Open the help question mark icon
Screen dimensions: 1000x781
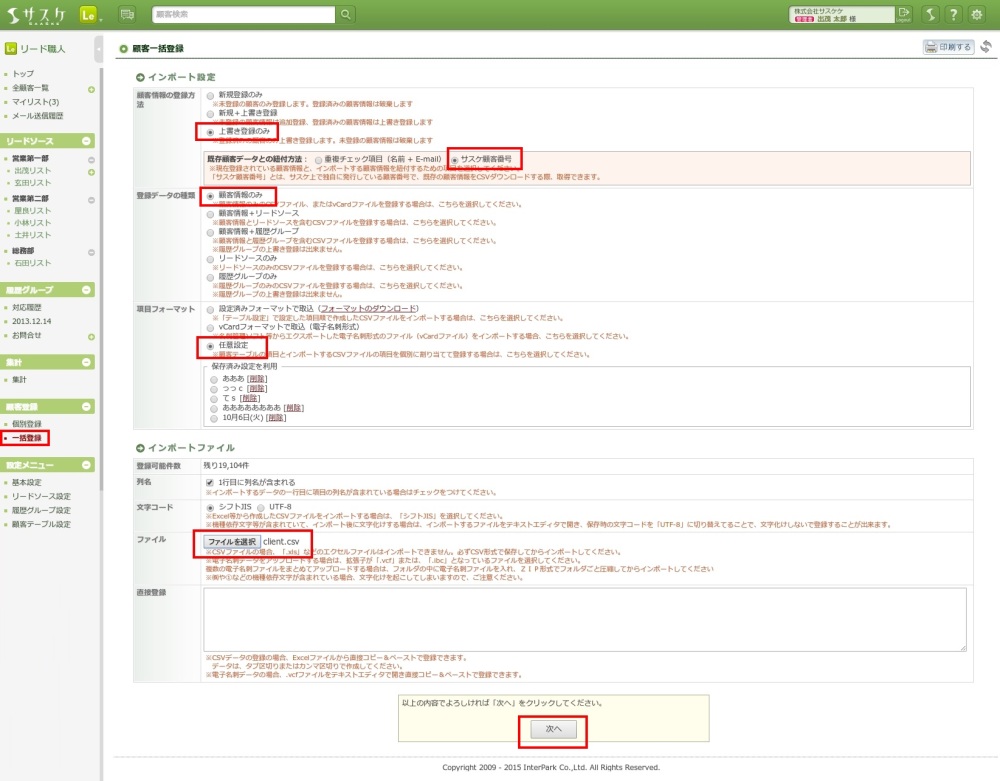coord(953,14)
